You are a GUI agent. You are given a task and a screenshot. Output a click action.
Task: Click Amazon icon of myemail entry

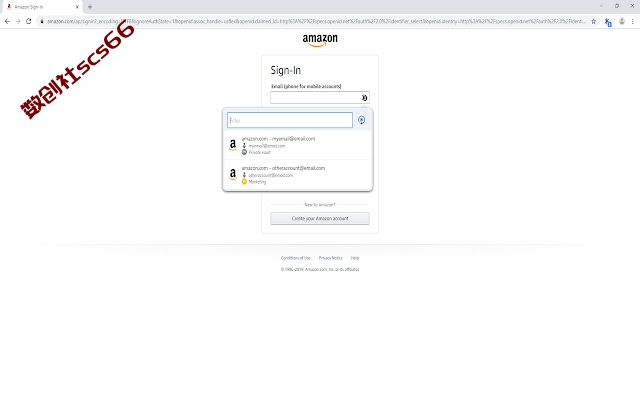[233, 145]
